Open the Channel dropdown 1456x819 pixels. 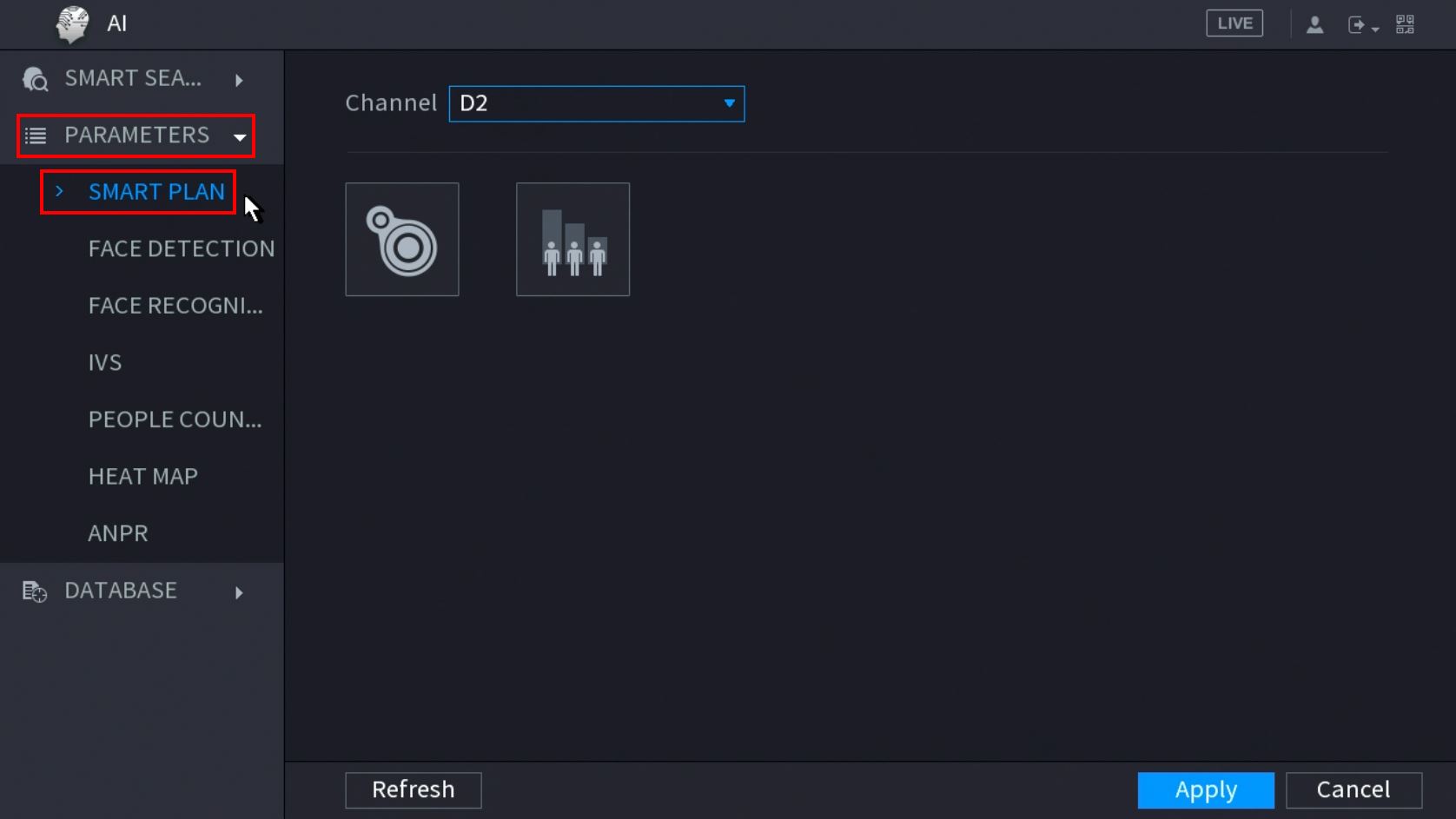pos(597,103)
